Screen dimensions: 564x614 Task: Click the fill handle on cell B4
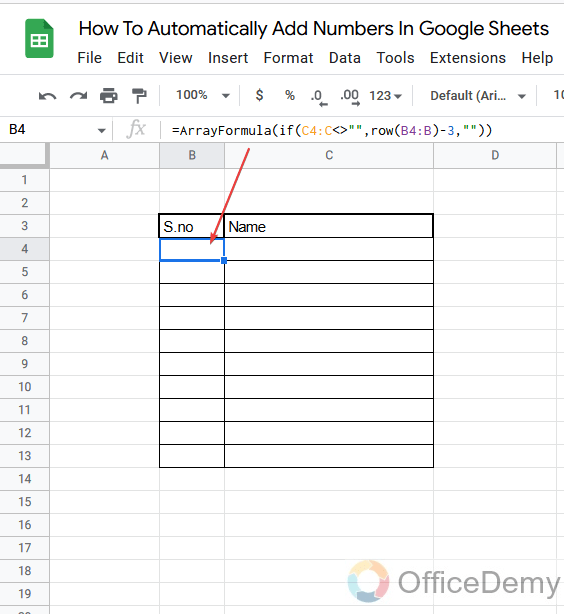(x=224, y=260)
